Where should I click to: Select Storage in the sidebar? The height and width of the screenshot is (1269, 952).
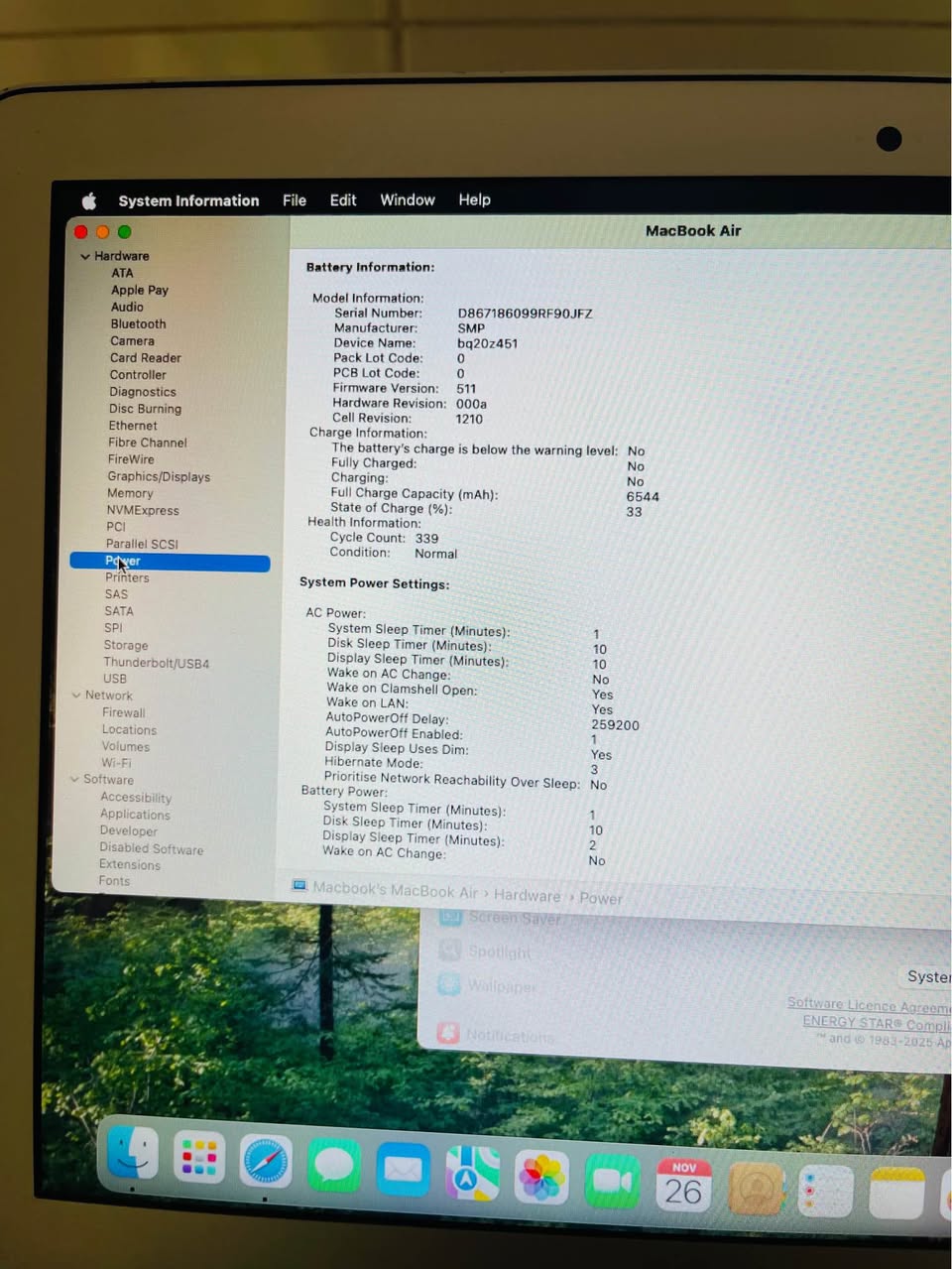[x=126, y=645]
